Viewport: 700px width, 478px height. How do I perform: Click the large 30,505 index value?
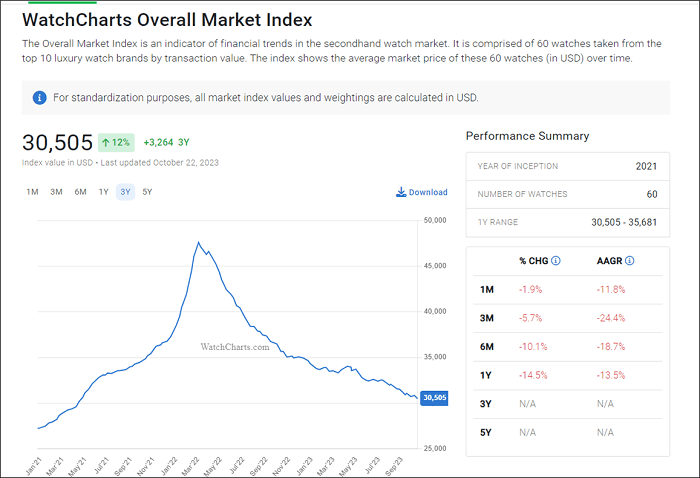coord(57,143)
